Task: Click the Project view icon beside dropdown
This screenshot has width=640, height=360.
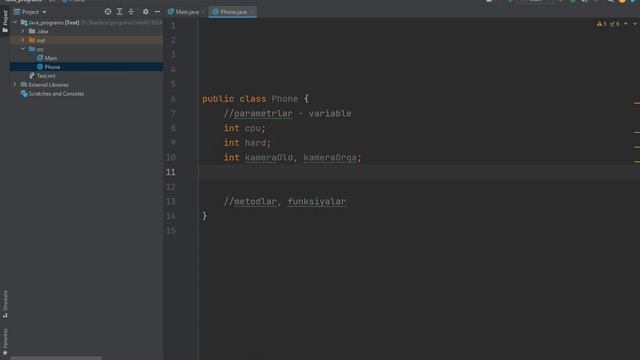Action: 17,12
